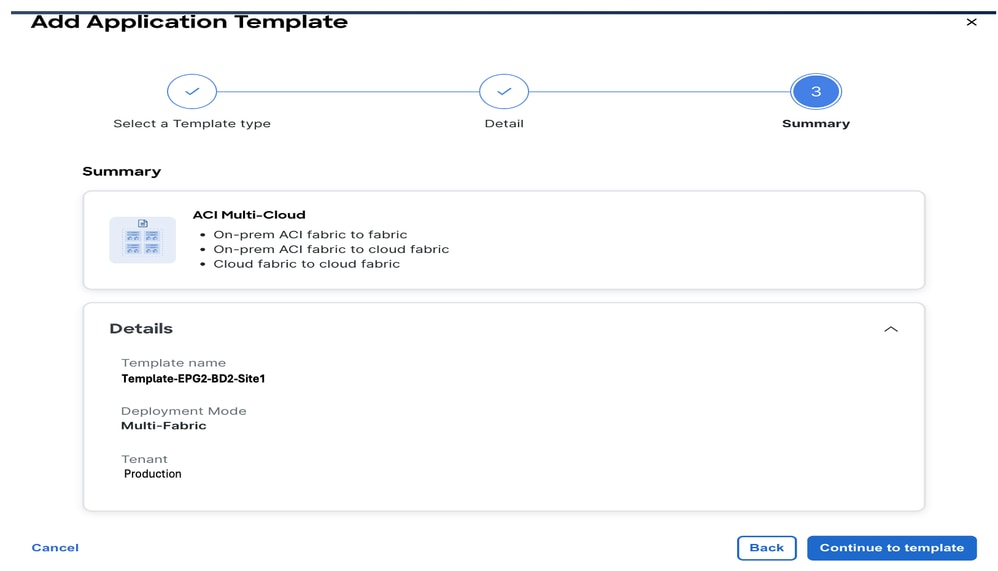The image size is (998, 571).
Task: Go back to the completed Detail step
Action: (x=503, y=92)
